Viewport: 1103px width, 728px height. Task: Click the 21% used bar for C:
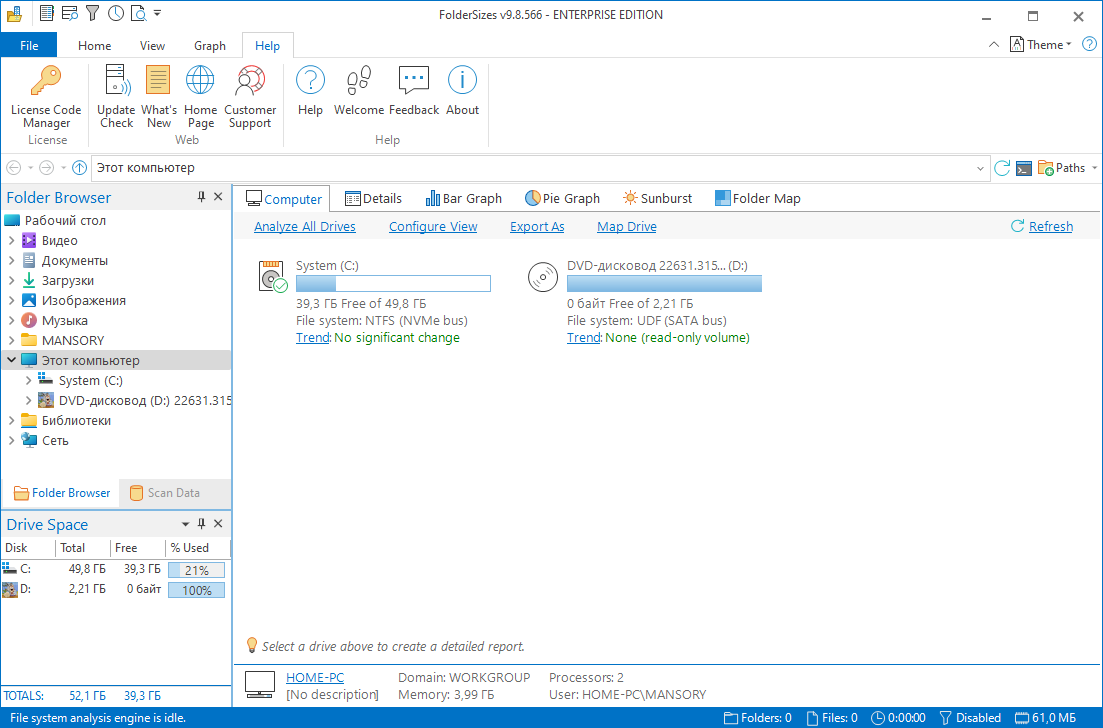click(x=196, y=570)
